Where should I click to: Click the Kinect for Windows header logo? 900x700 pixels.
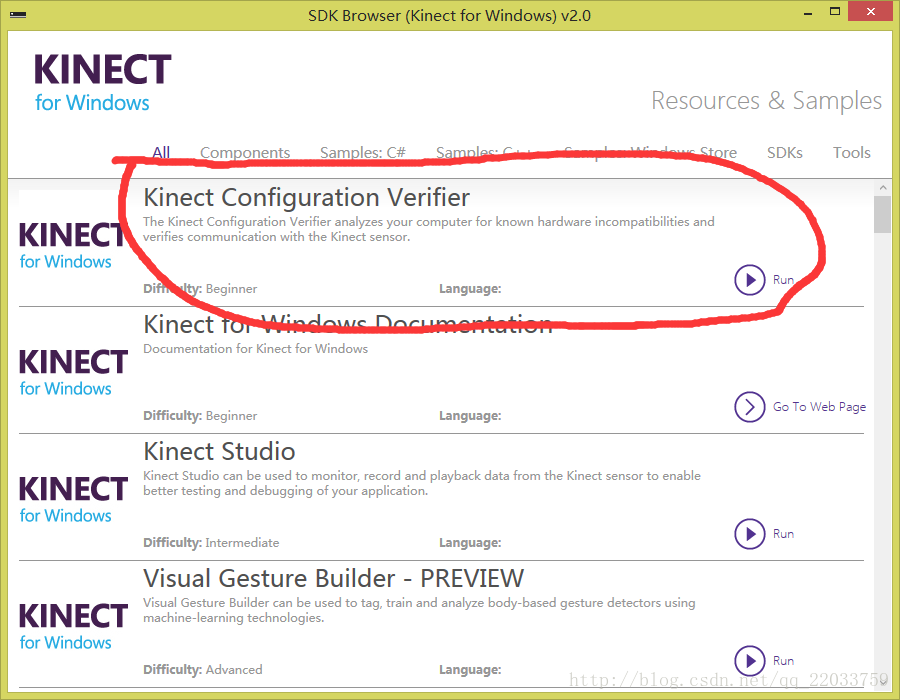pos(103,83)
